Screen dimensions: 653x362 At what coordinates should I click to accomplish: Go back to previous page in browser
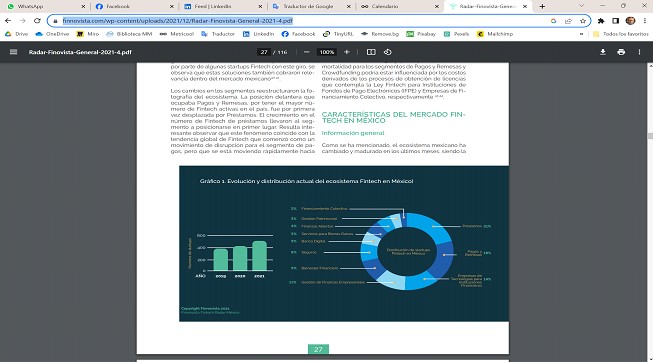pyautogui.click(x=8, y=20)
